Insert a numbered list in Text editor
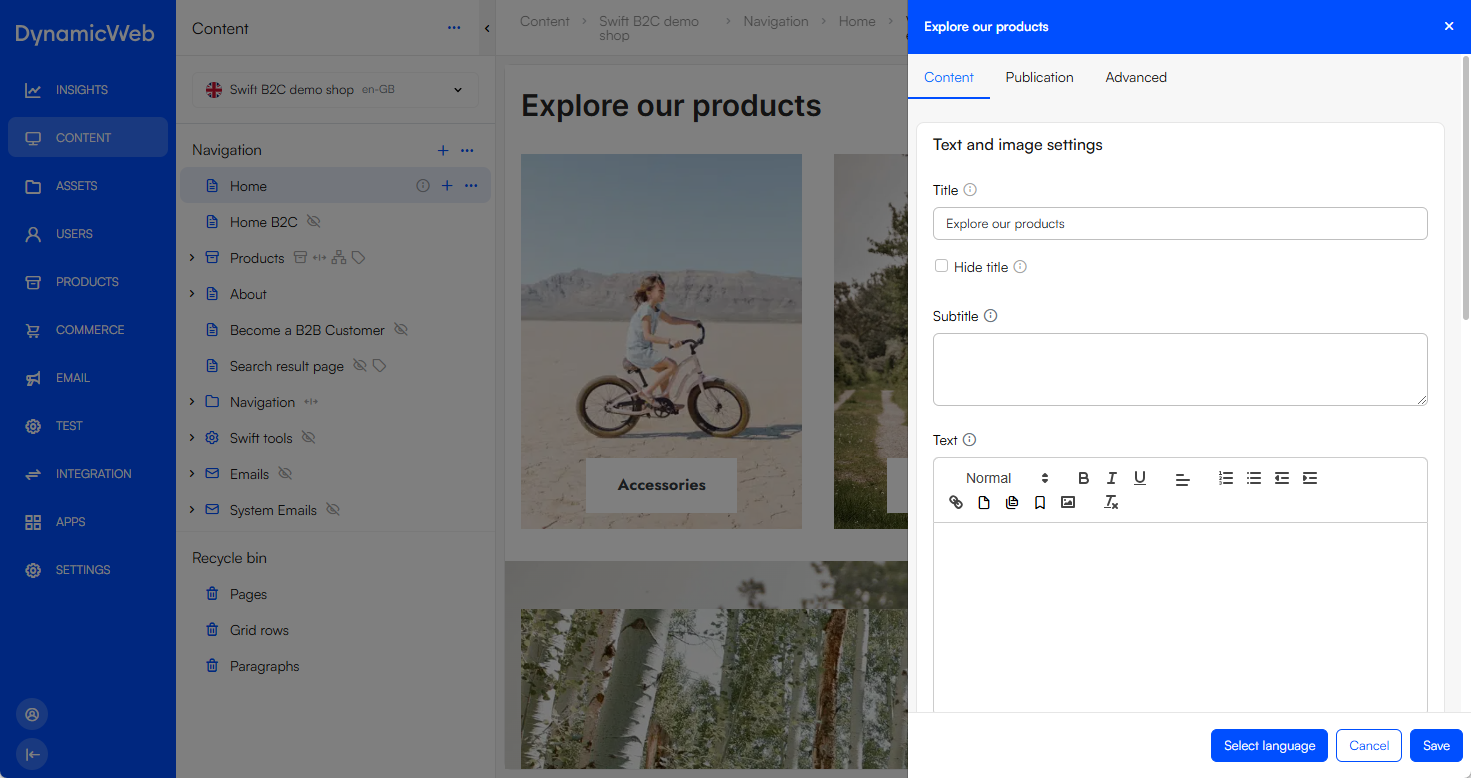Screen dimensions: 1471x778 coord(1226,478)
